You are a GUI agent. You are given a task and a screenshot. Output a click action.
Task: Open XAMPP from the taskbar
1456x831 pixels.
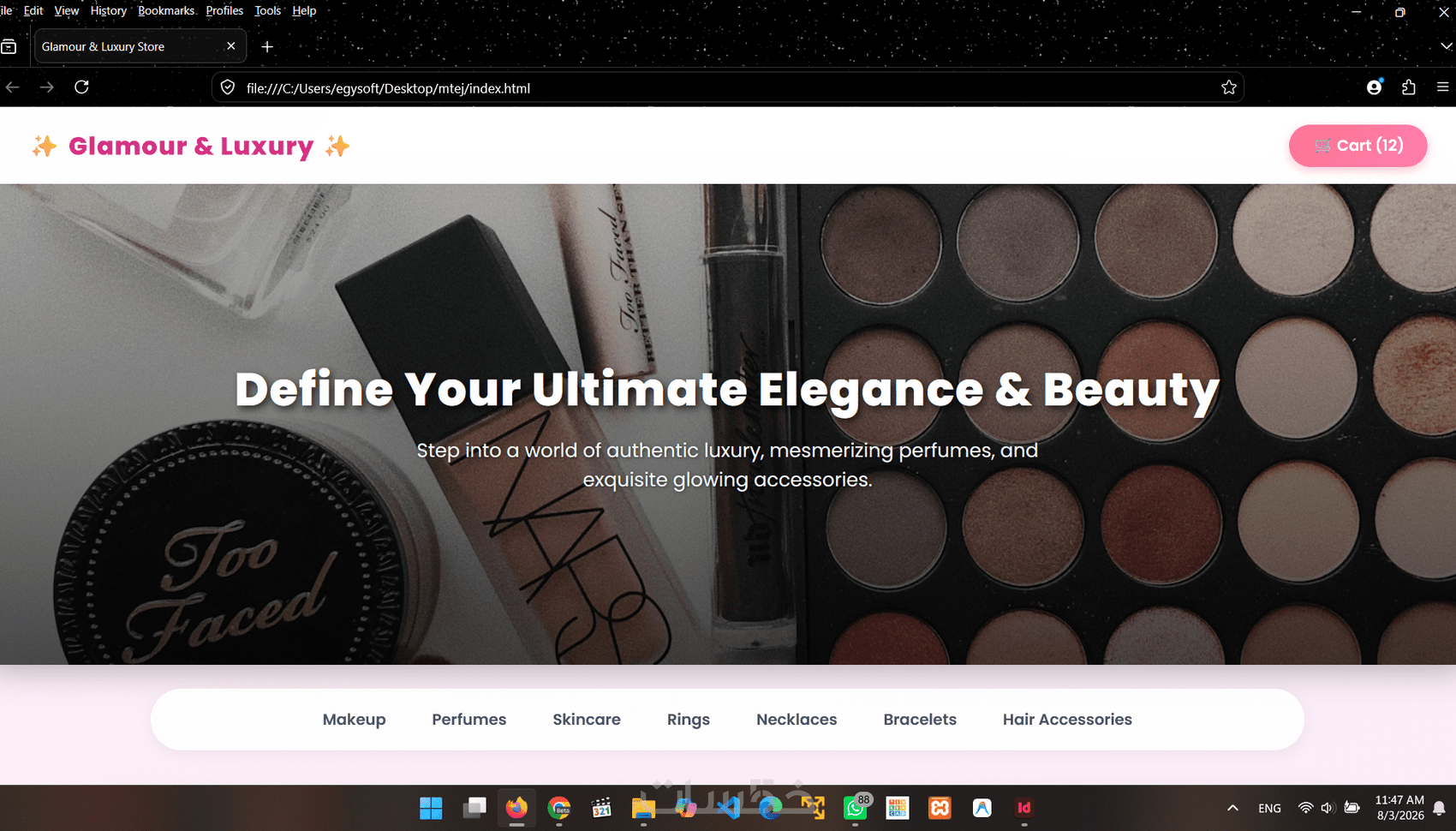(x=940, y=808)
